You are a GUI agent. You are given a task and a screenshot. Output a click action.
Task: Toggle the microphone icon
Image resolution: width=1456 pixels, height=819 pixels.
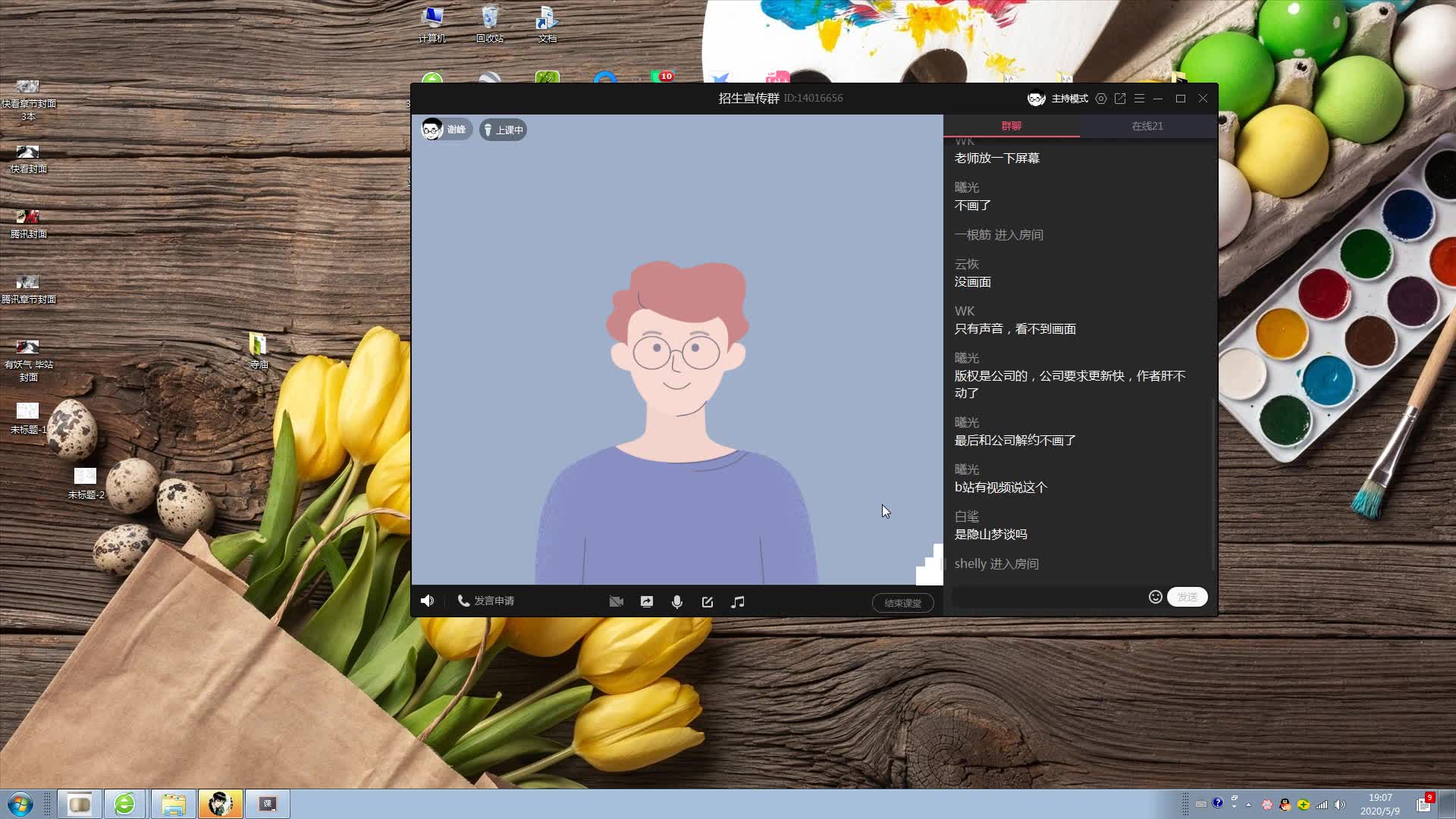pos(677,601)
